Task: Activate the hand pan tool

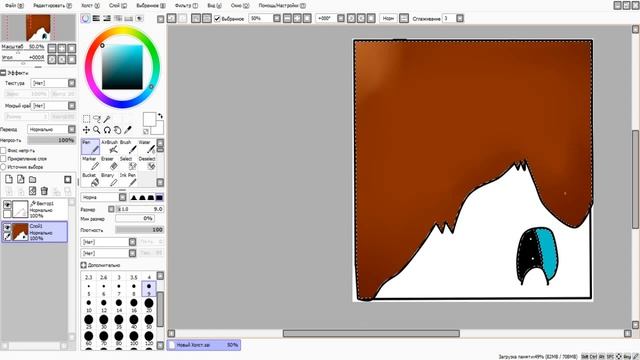Action: click(117, 130)
